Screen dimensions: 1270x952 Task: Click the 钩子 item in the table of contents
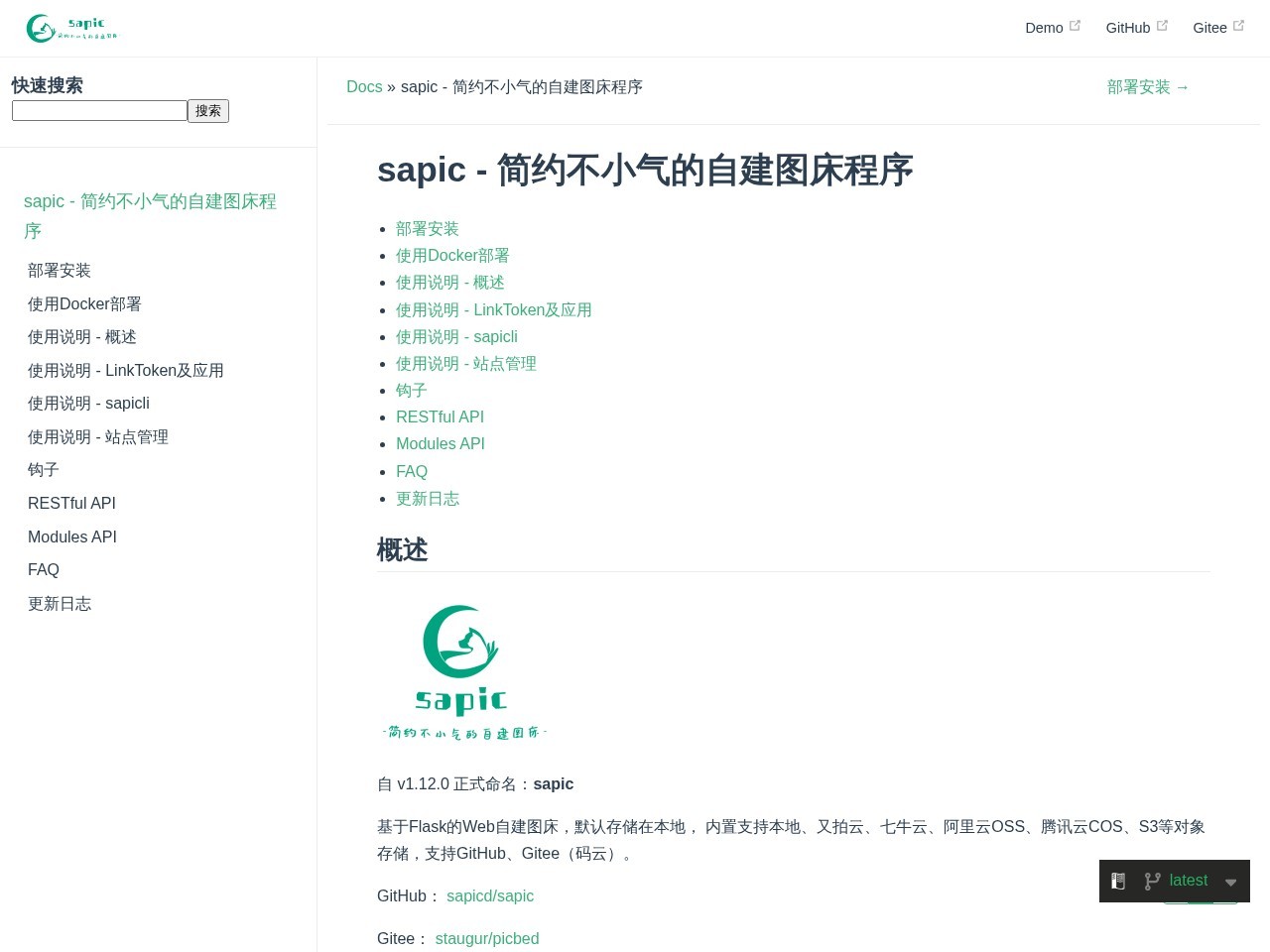411,390
